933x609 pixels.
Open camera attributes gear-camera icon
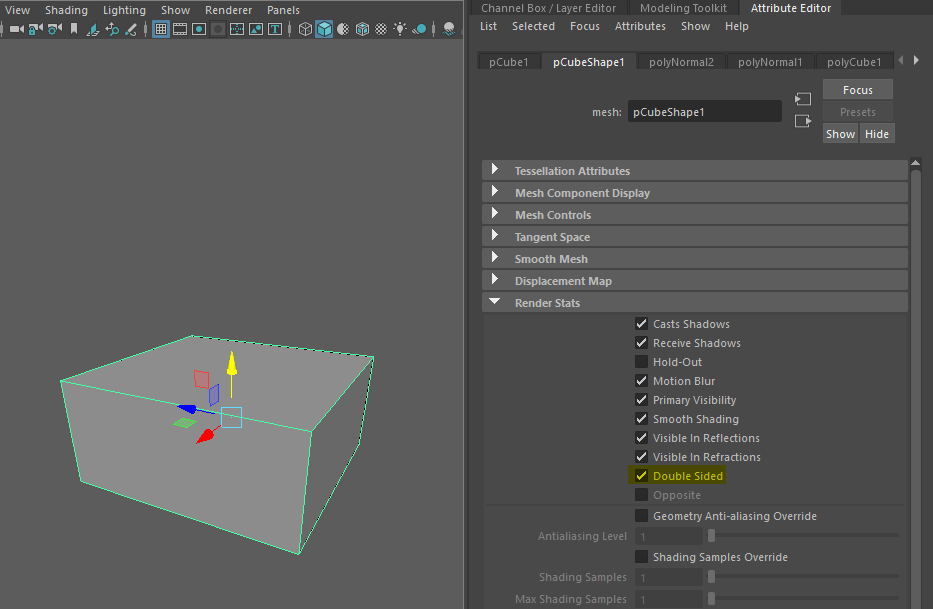tap(55, 29)
